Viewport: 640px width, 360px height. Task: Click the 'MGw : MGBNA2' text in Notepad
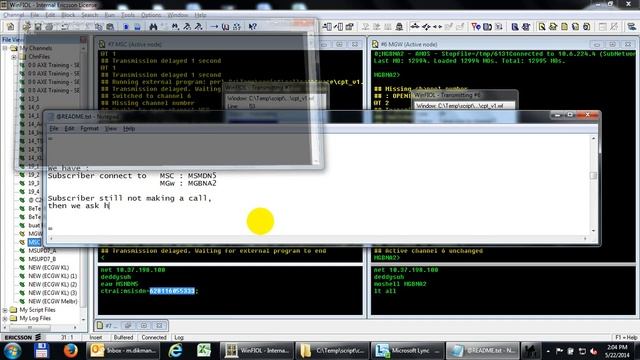(x=188, y=184)
